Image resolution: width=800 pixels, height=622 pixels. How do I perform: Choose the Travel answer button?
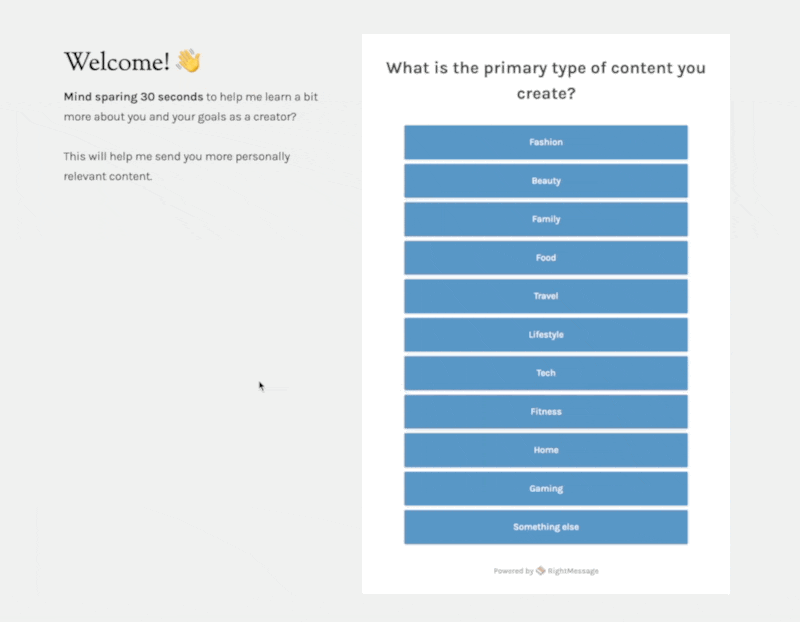pos(545,296)
